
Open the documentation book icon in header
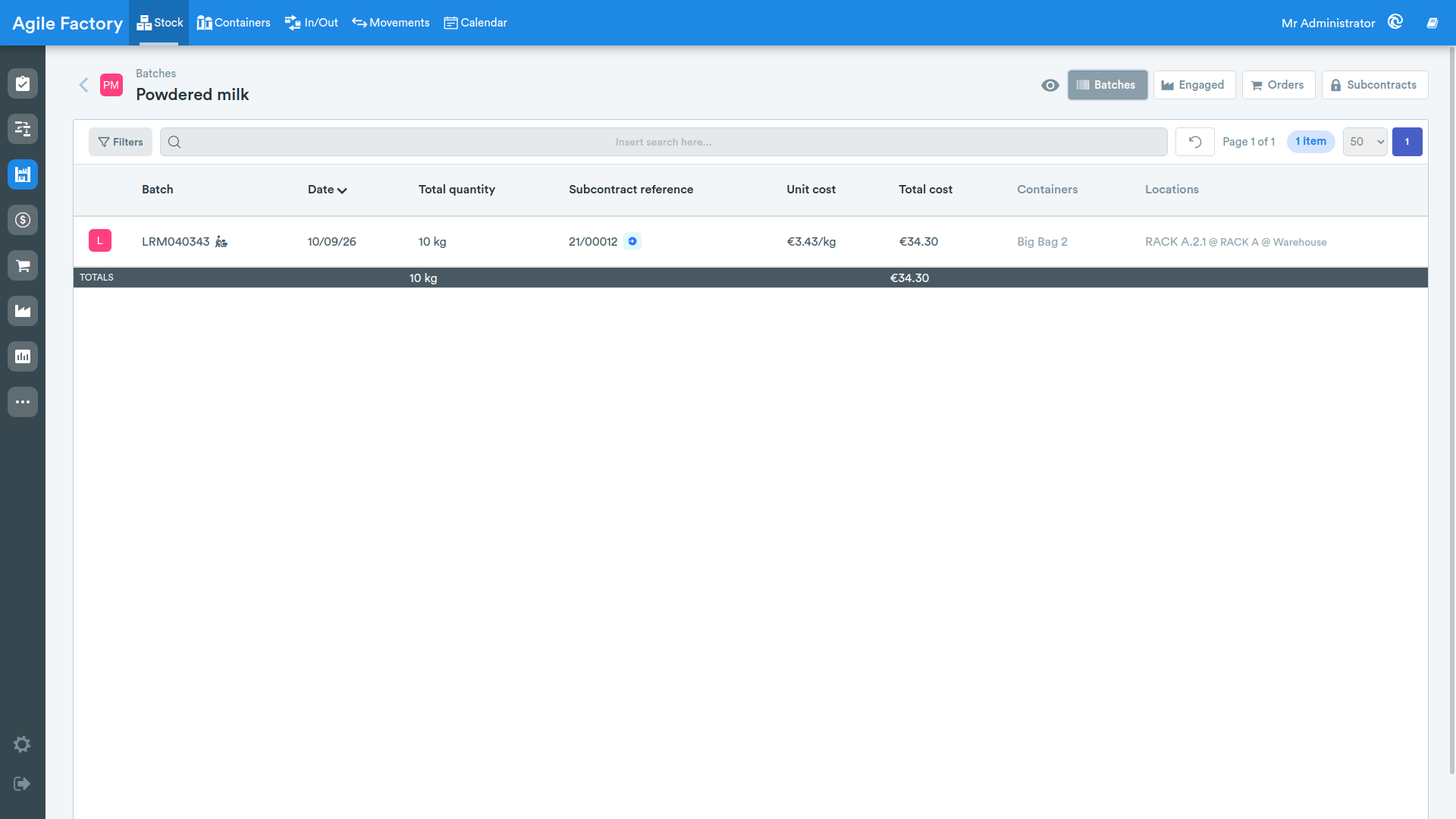pos(1432,23)
